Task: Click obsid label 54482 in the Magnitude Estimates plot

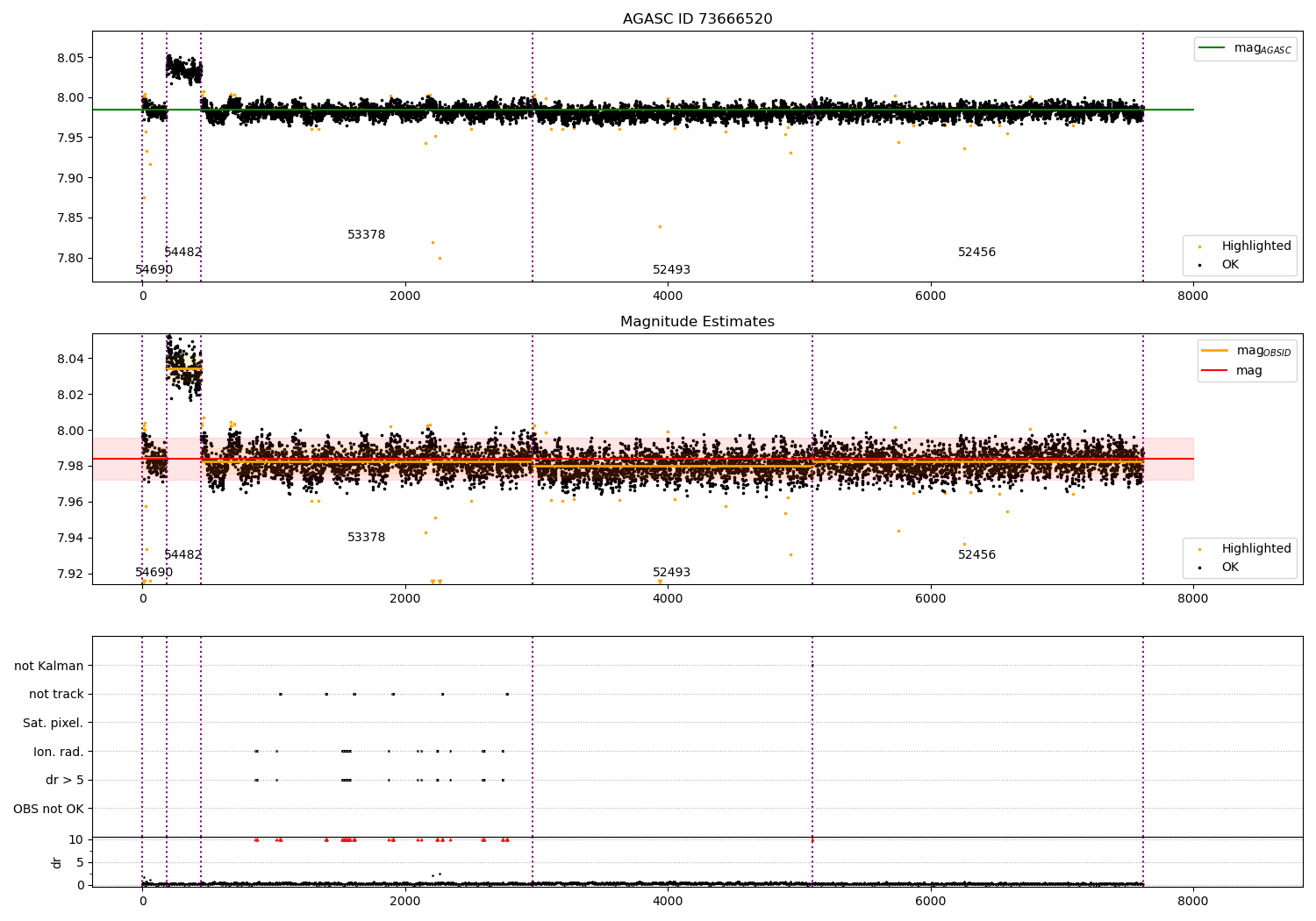Action: point(182,555)
